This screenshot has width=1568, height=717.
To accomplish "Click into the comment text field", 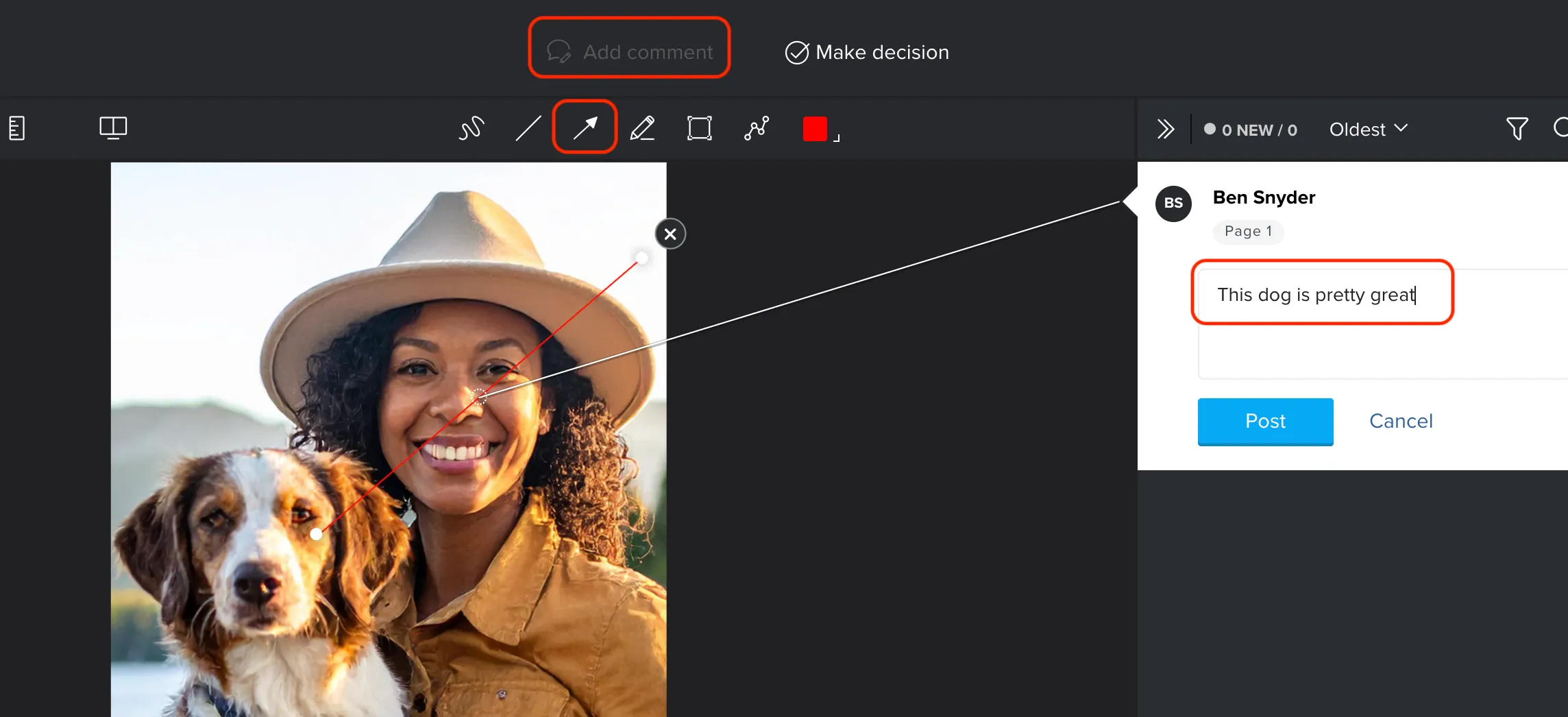I will pos(1383,324).
